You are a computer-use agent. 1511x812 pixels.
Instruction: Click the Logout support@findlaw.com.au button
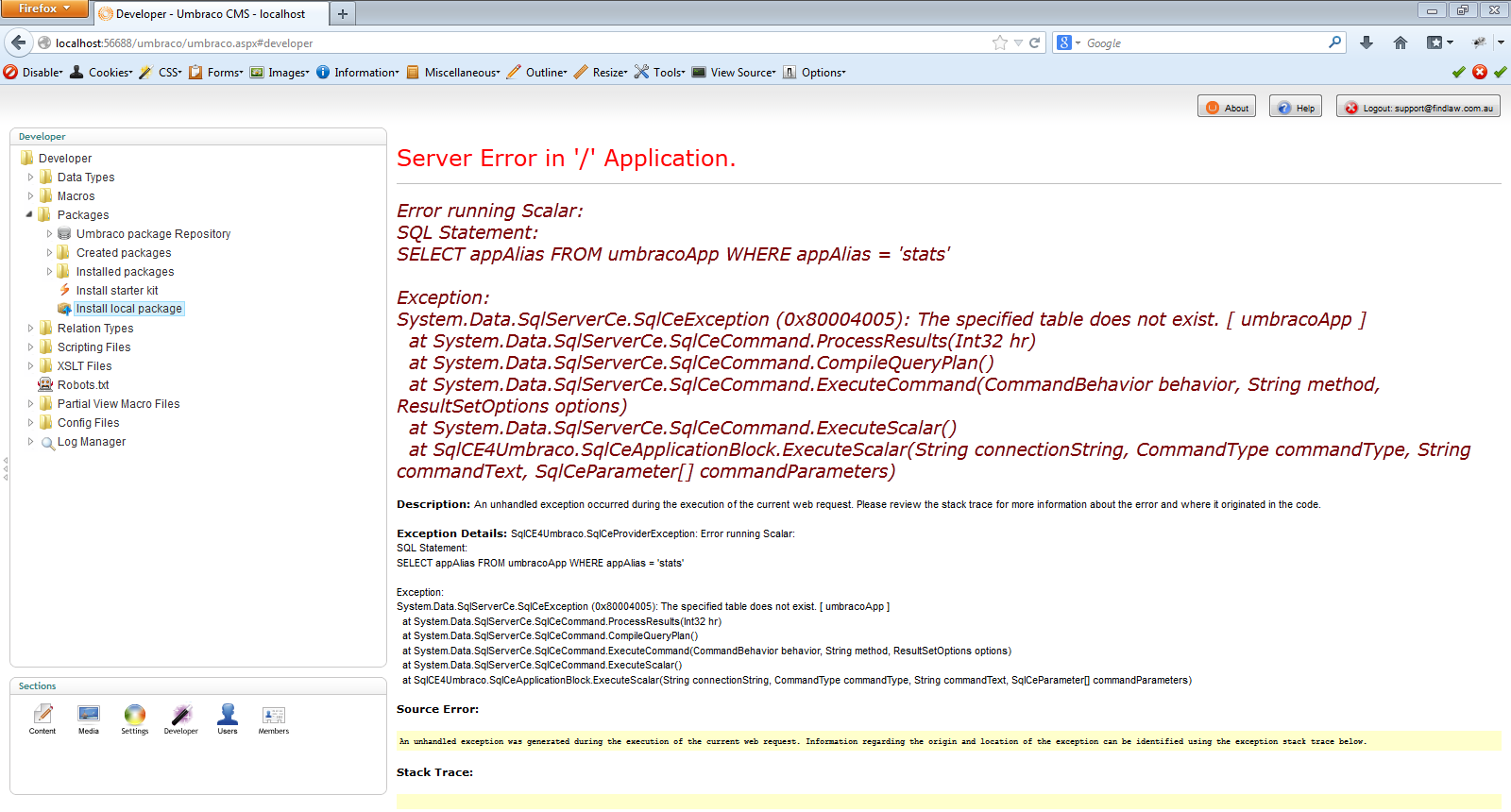pos(1418,107)
